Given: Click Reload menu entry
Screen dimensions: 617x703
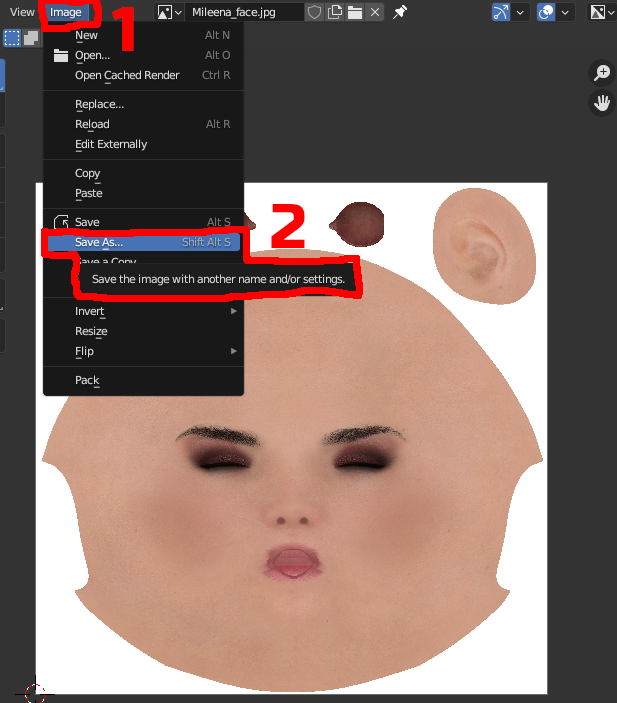Looking at the screenshot, I should click(143, 124).
